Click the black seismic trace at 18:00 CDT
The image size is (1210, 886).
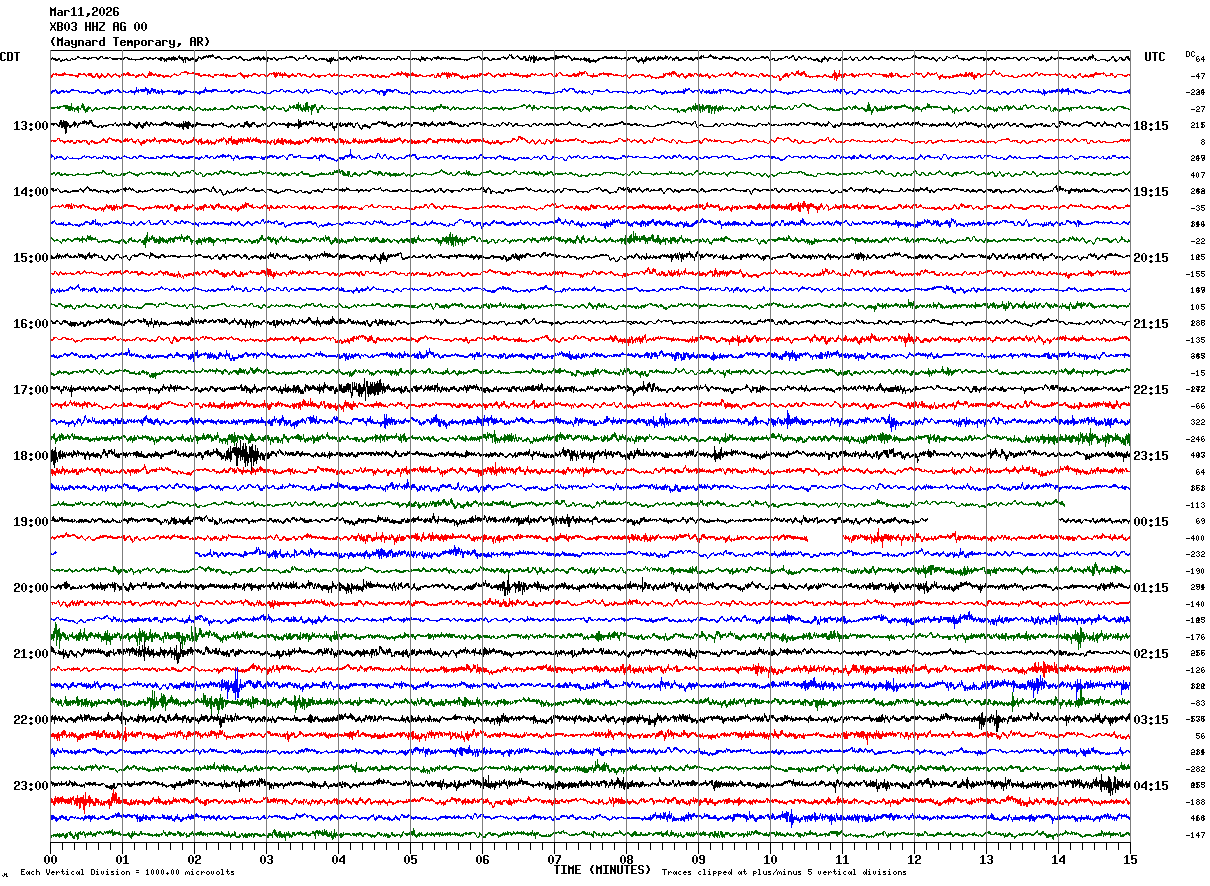pyautogui.click(x=590, y=455)
